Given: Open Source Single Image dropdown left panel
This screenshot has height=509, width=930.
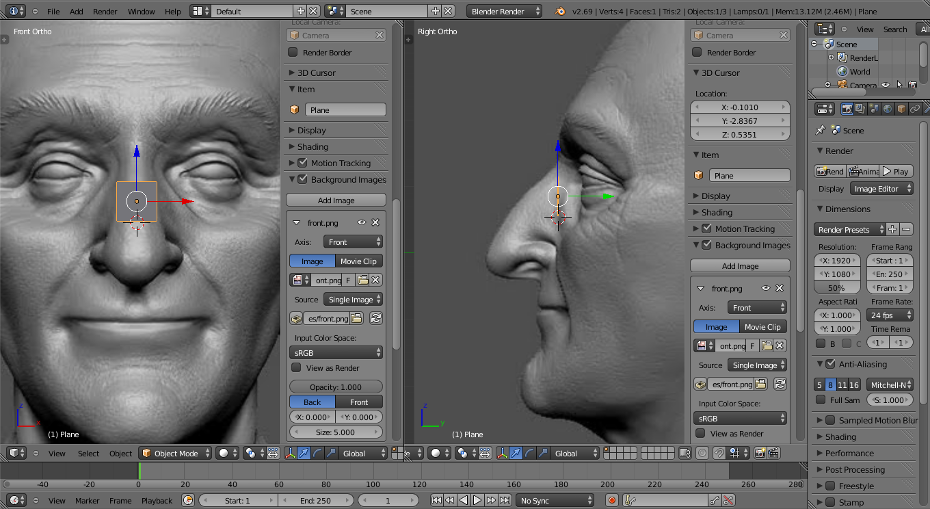Looking at the screenshot, I should (x=353, y=300).
